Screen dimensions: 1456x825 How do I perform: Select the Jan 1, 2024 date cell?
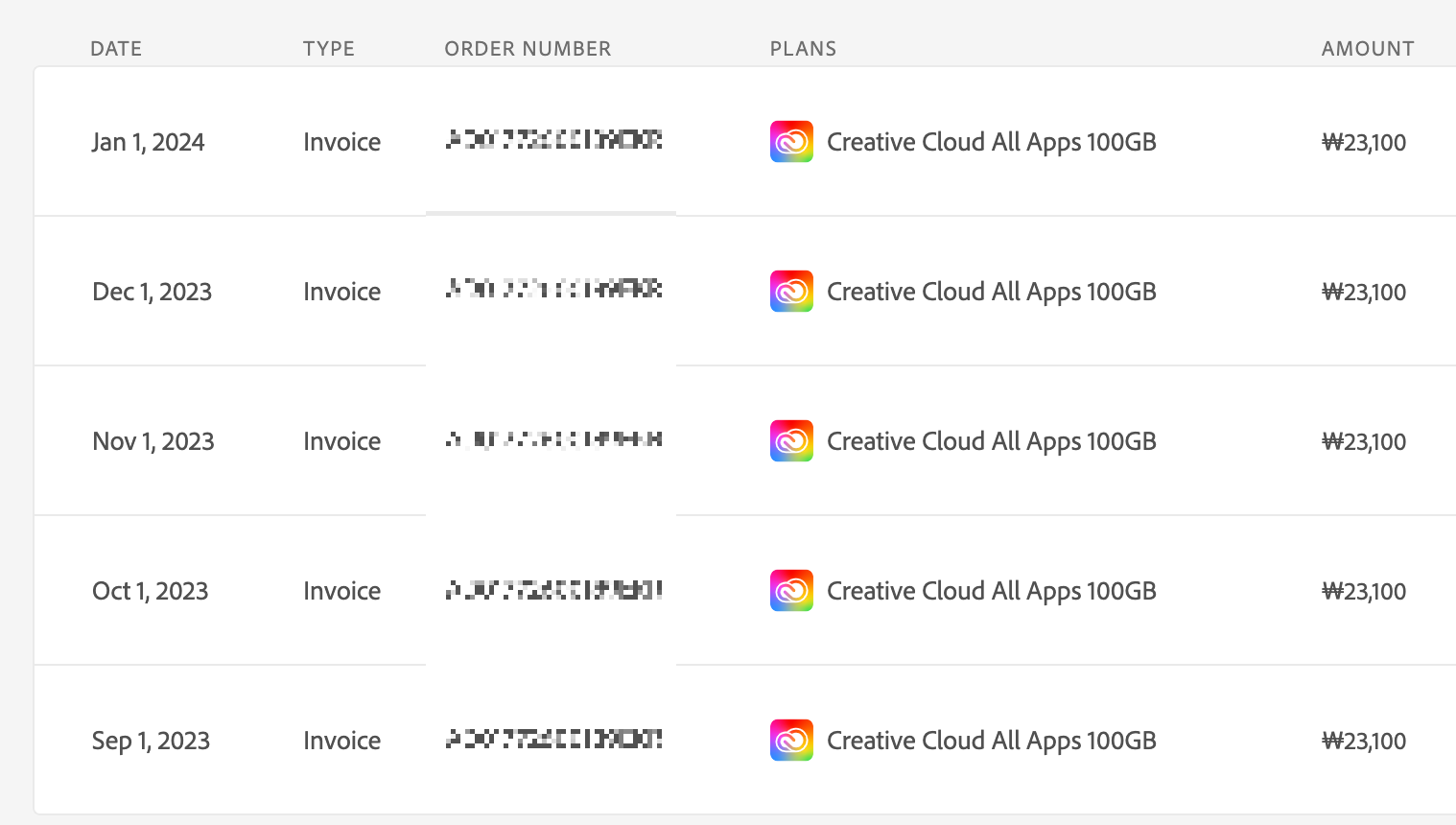[x=149, y=142]
